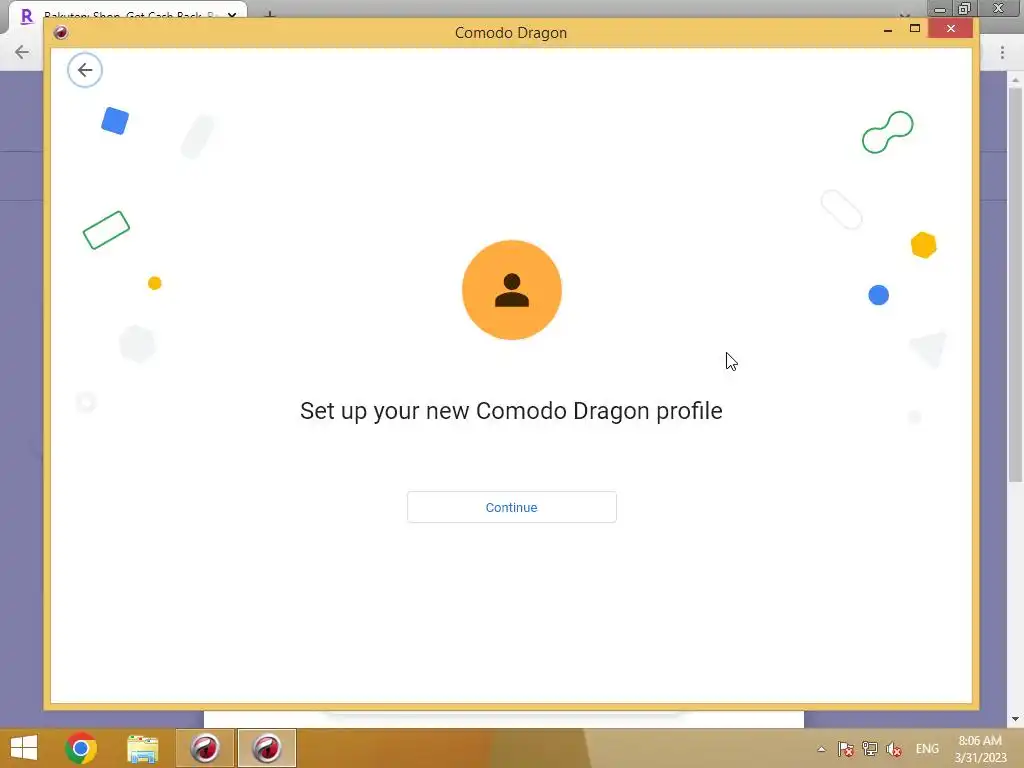Go back using the circled arrow button

85,70
